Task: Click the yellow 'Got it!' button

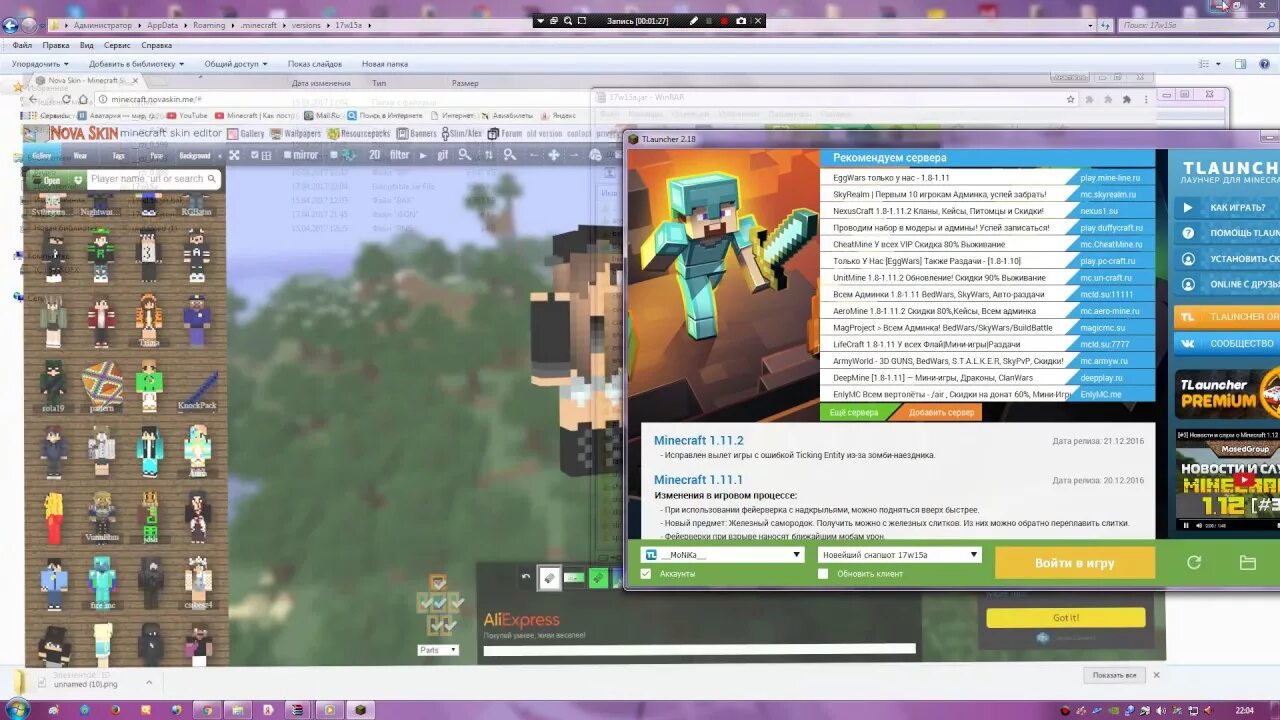Action: point(1066,618)
